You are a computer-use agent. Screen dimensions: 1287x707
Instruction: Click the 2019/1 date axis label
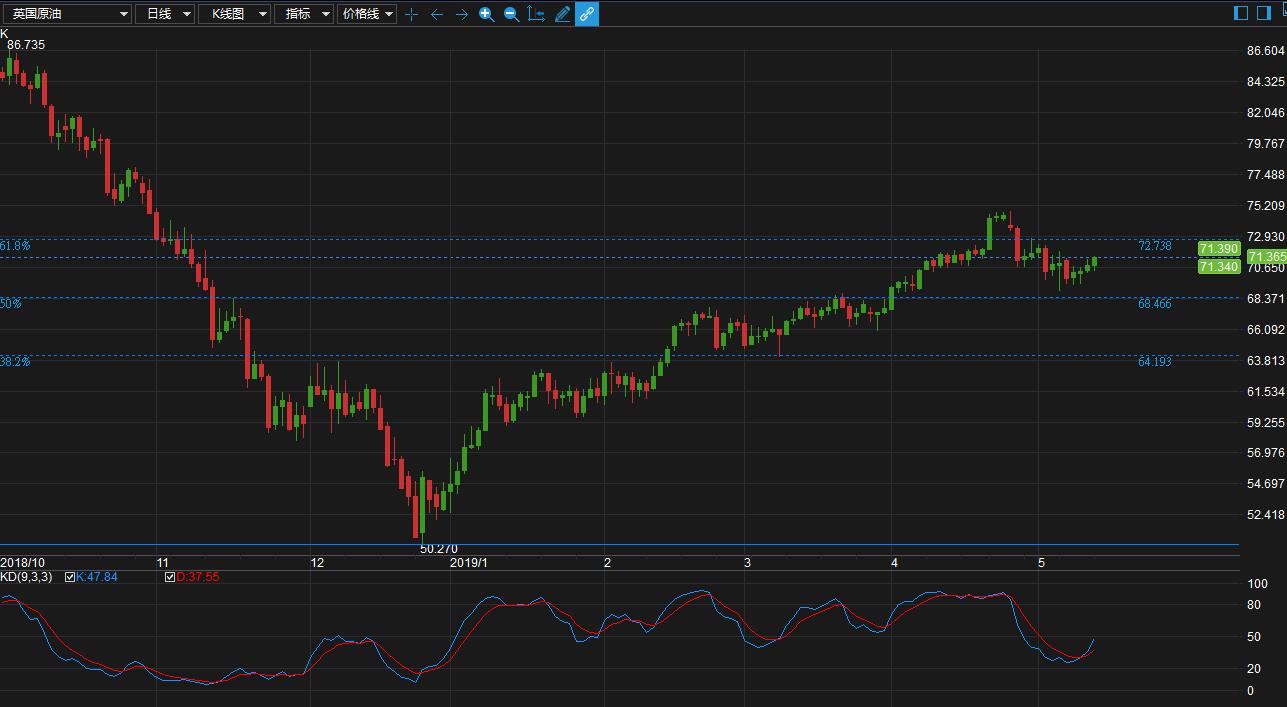point(468,563)
